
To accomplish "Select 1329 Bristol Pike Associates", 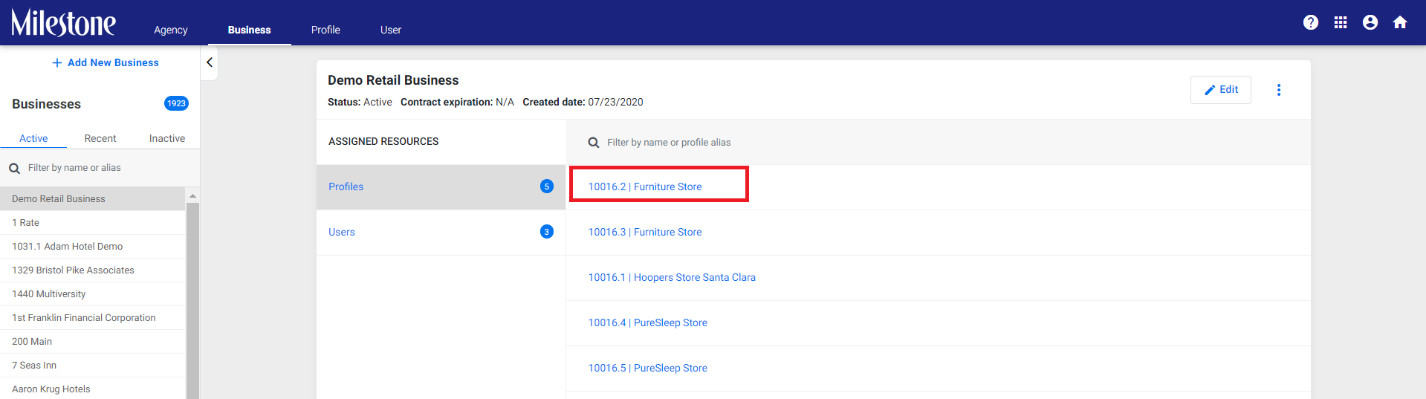I will pyautogui.click(x=93, y=270).
